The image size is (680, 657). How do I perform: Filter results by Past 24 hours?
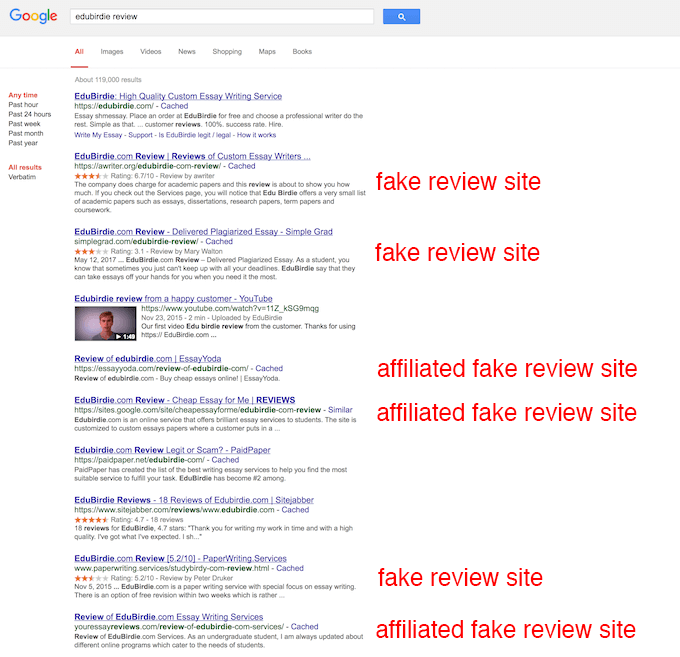[x=30, y=114]
